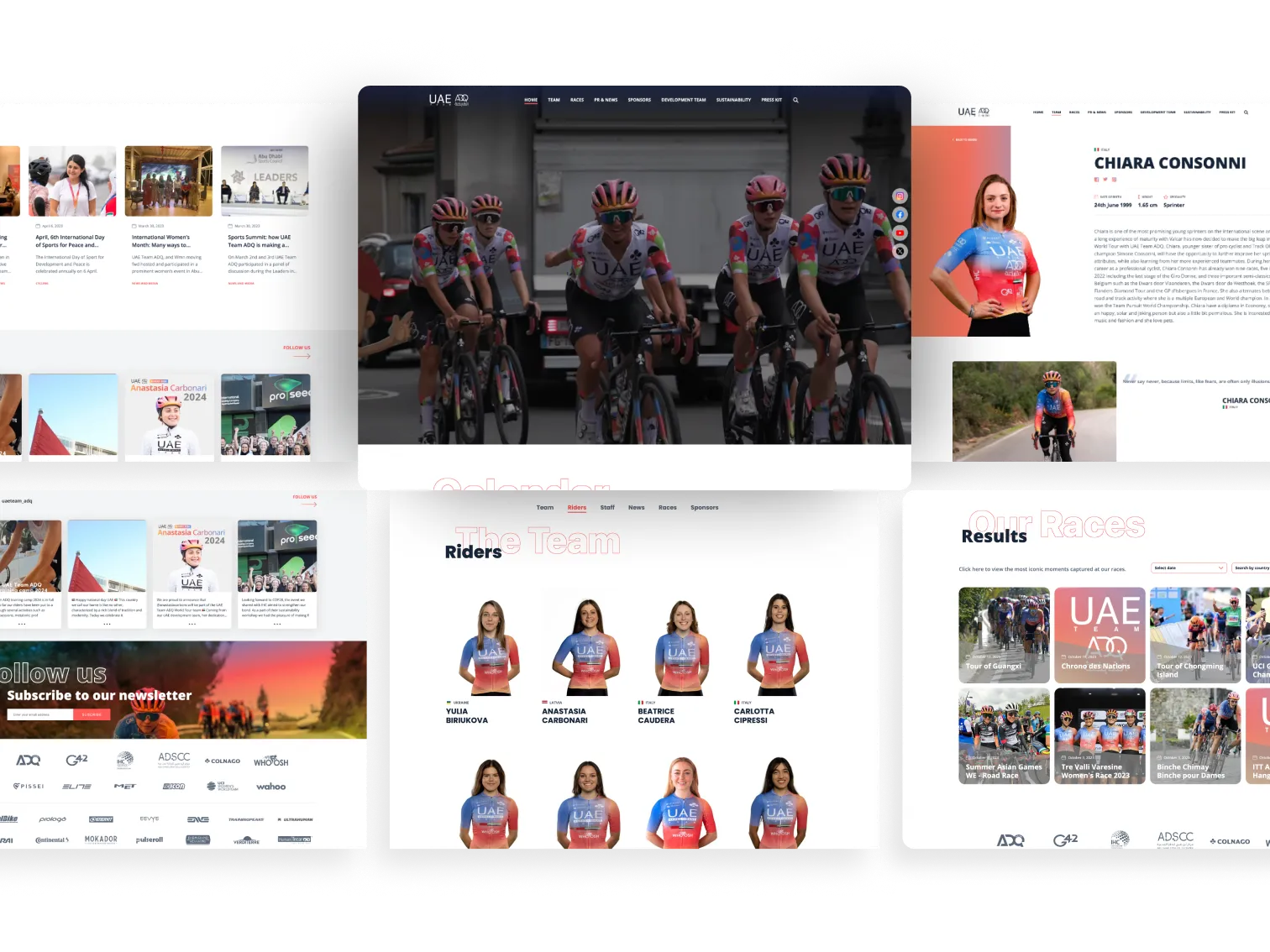1270x952 pixels.
Task: Click the Facebook icon on the hero image
Action: pyautogui.click(x=900, y=215)
